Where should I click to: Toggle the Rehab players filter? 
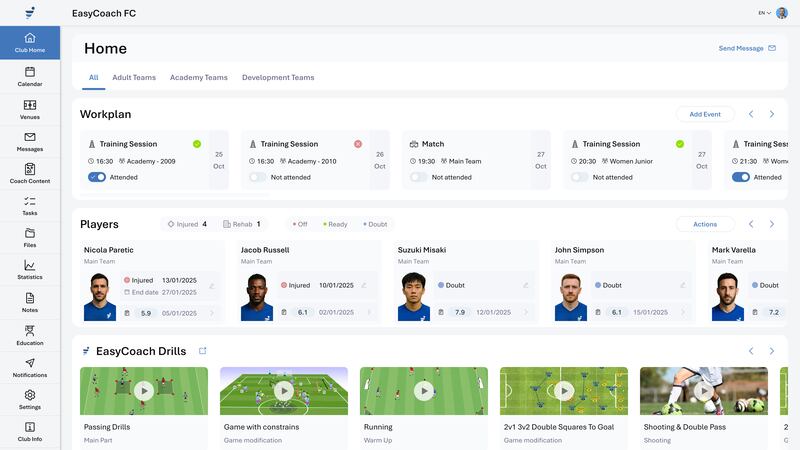coord(242,224)
